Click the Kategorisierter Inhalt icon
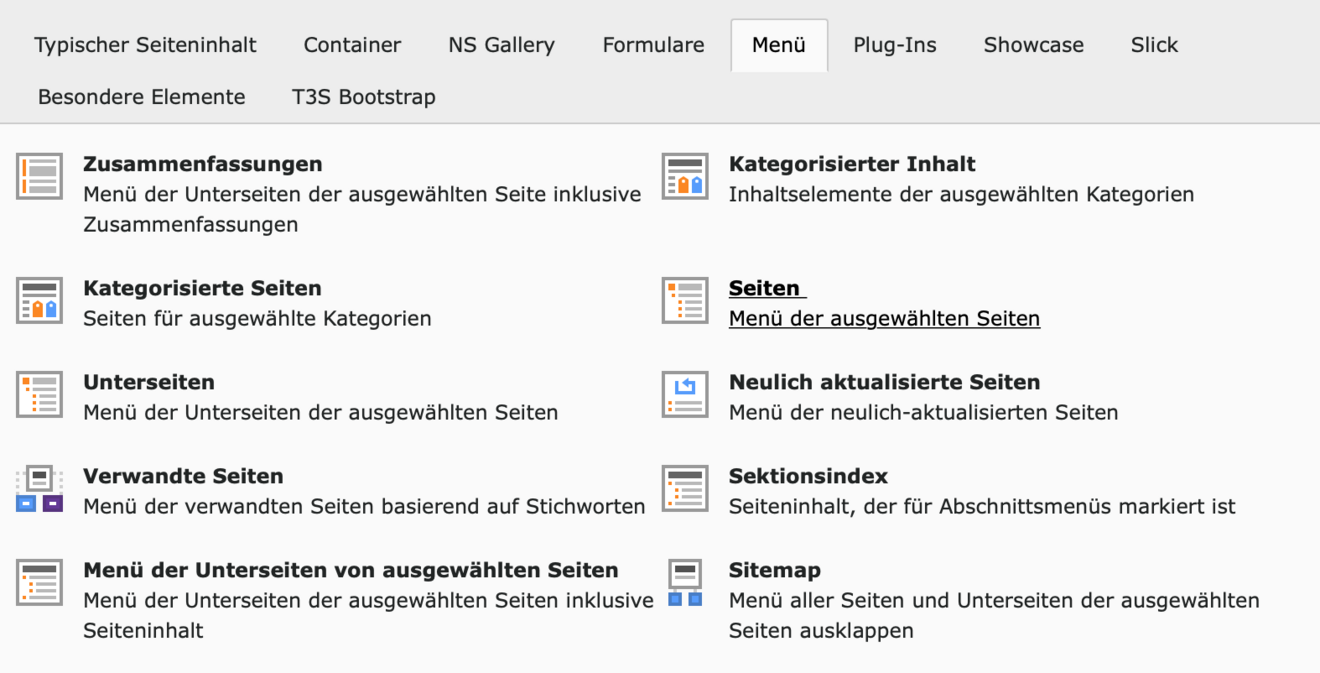The width and height of the screenshot is (1320, 673). pyautogui.click(x=685, y=176)
